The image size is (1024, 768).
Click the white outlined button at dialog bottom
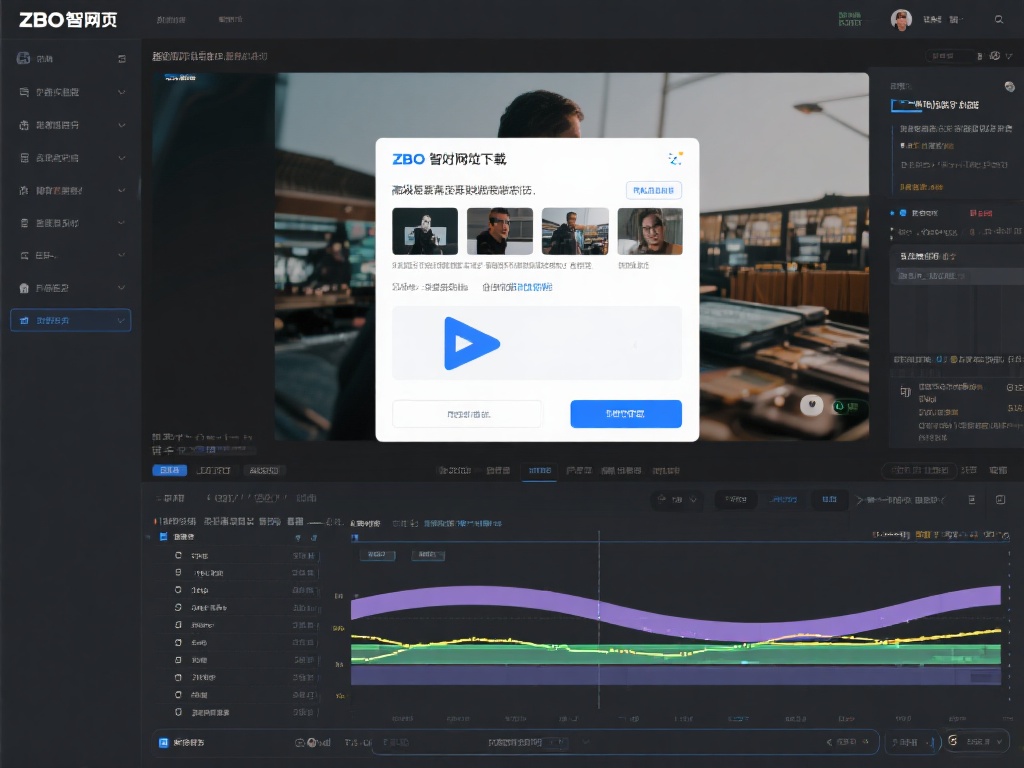[467, 414]
